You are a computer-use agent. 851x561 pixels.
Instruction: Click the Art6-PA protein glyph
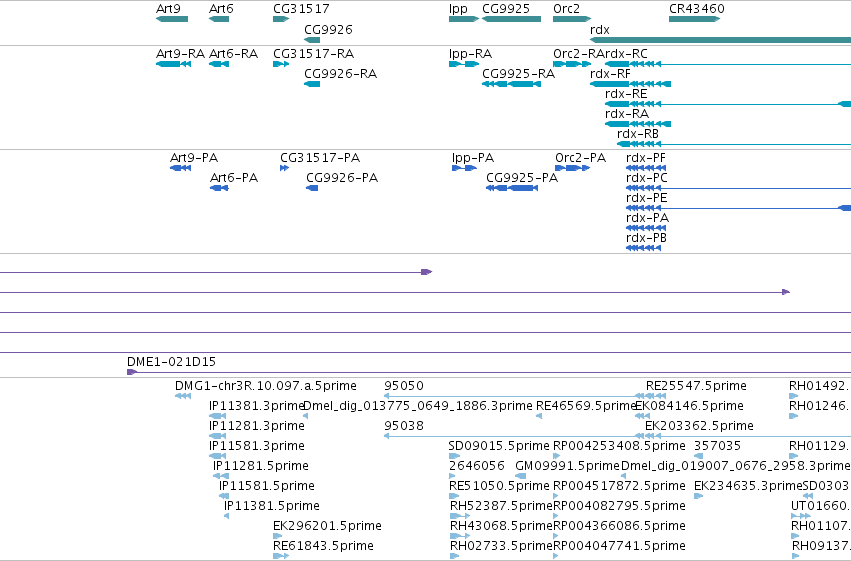tap(219, 188)
